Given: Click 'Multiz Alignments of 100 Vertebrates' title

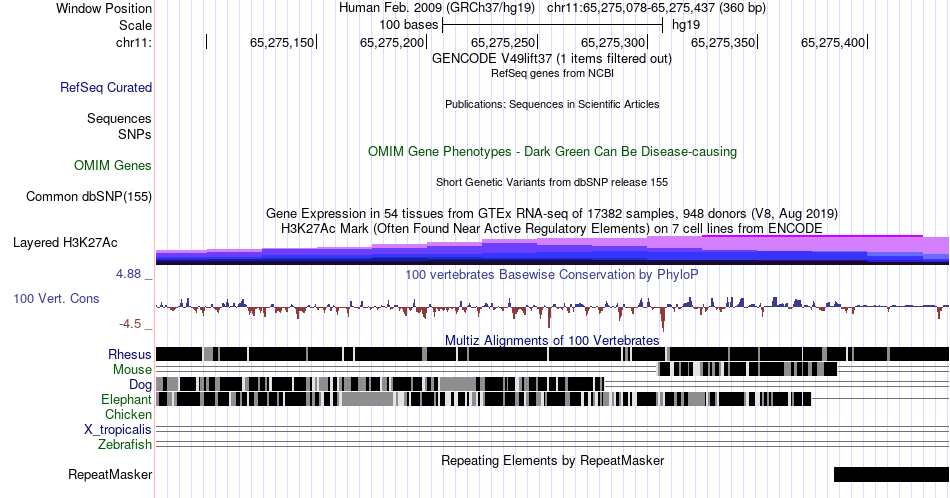Looking at the screenshot, I should 552,340.
